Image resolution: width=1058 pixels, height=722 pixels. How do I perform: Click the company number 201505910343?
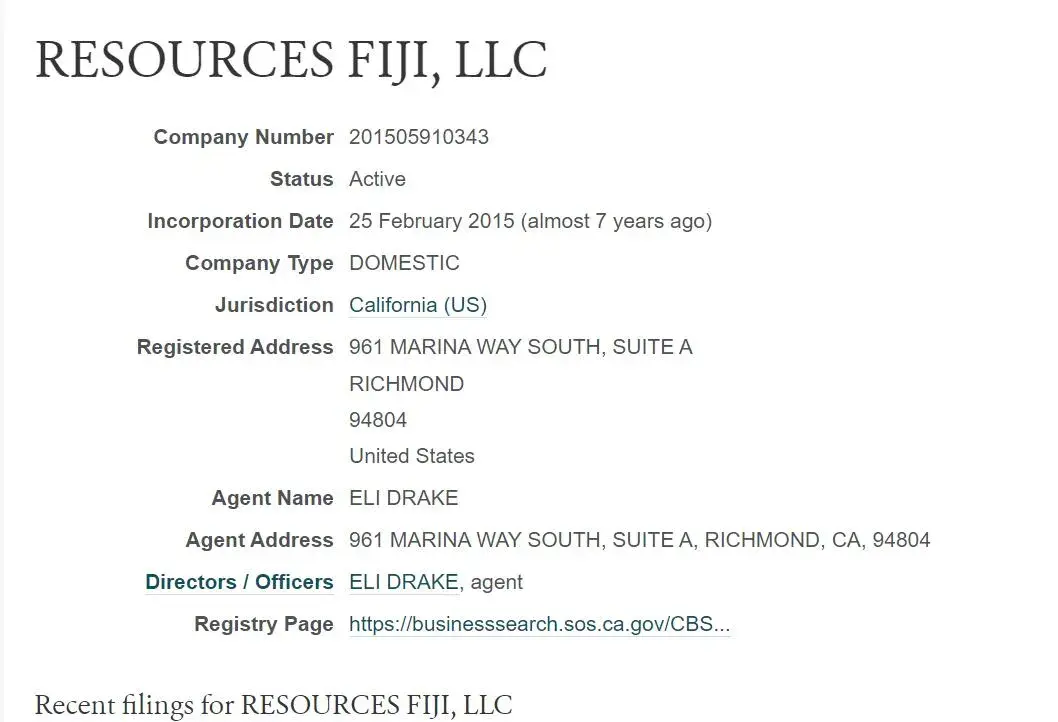tap(418, 137)
